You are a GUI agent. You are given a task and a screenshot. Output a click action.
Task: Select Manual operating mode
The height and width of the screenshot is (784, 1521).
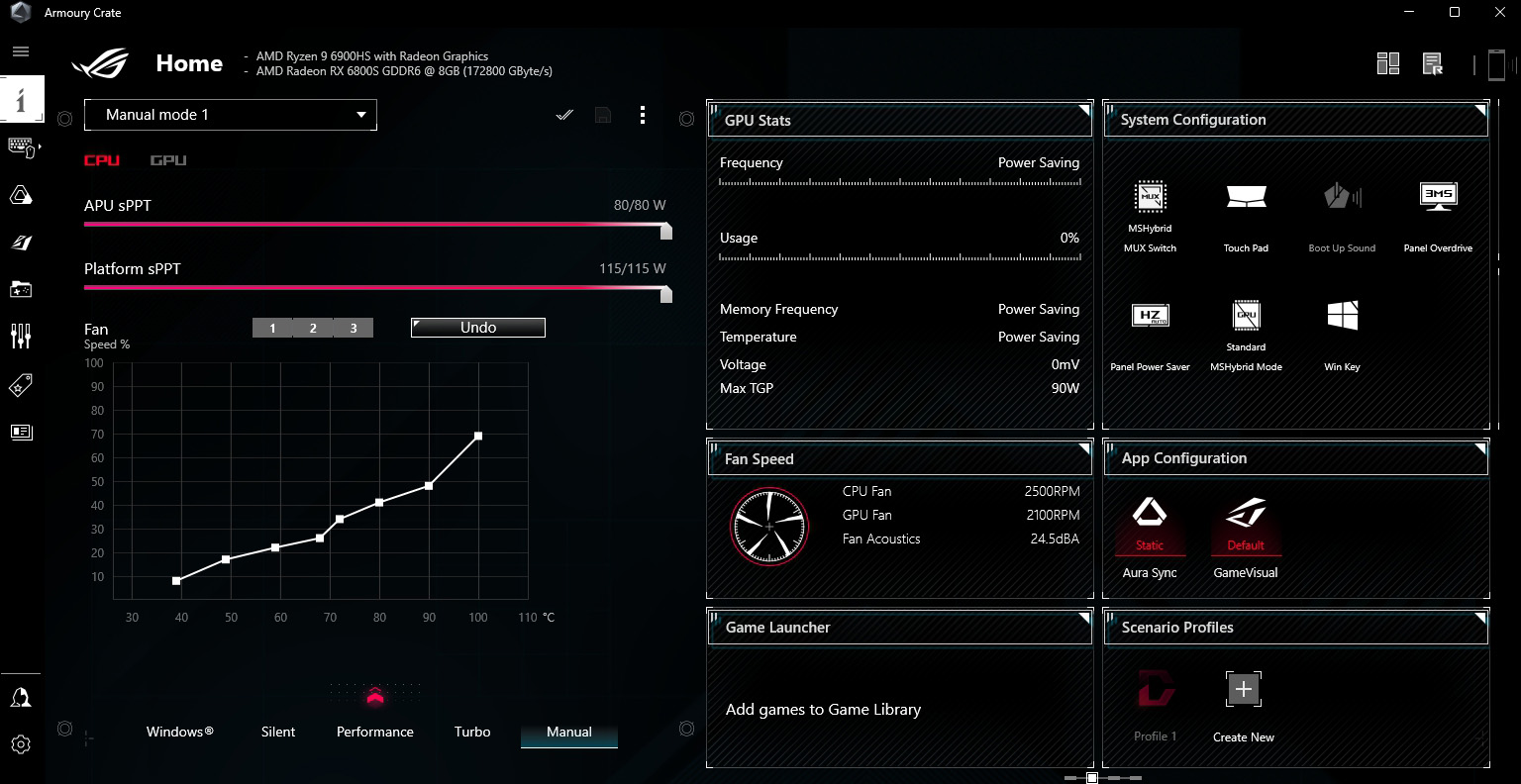coord(569,732)
